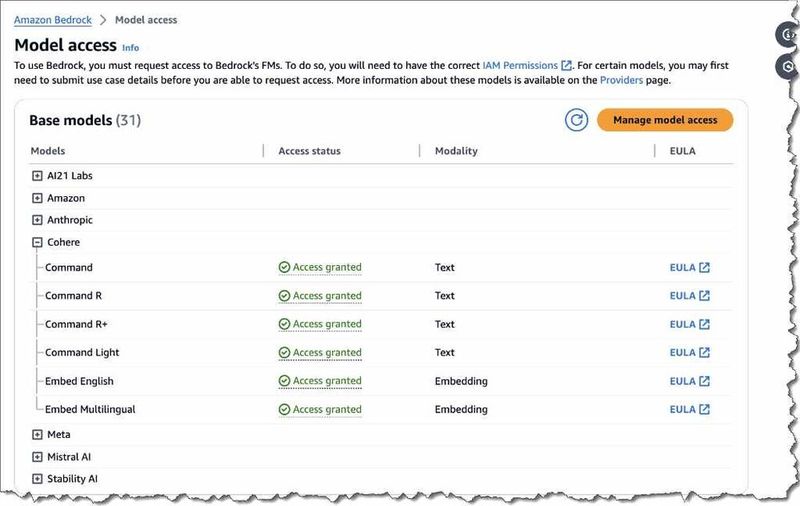800x506 pixels.
Task: Click Access granted status for Command Light
Action: pos(320,352)
